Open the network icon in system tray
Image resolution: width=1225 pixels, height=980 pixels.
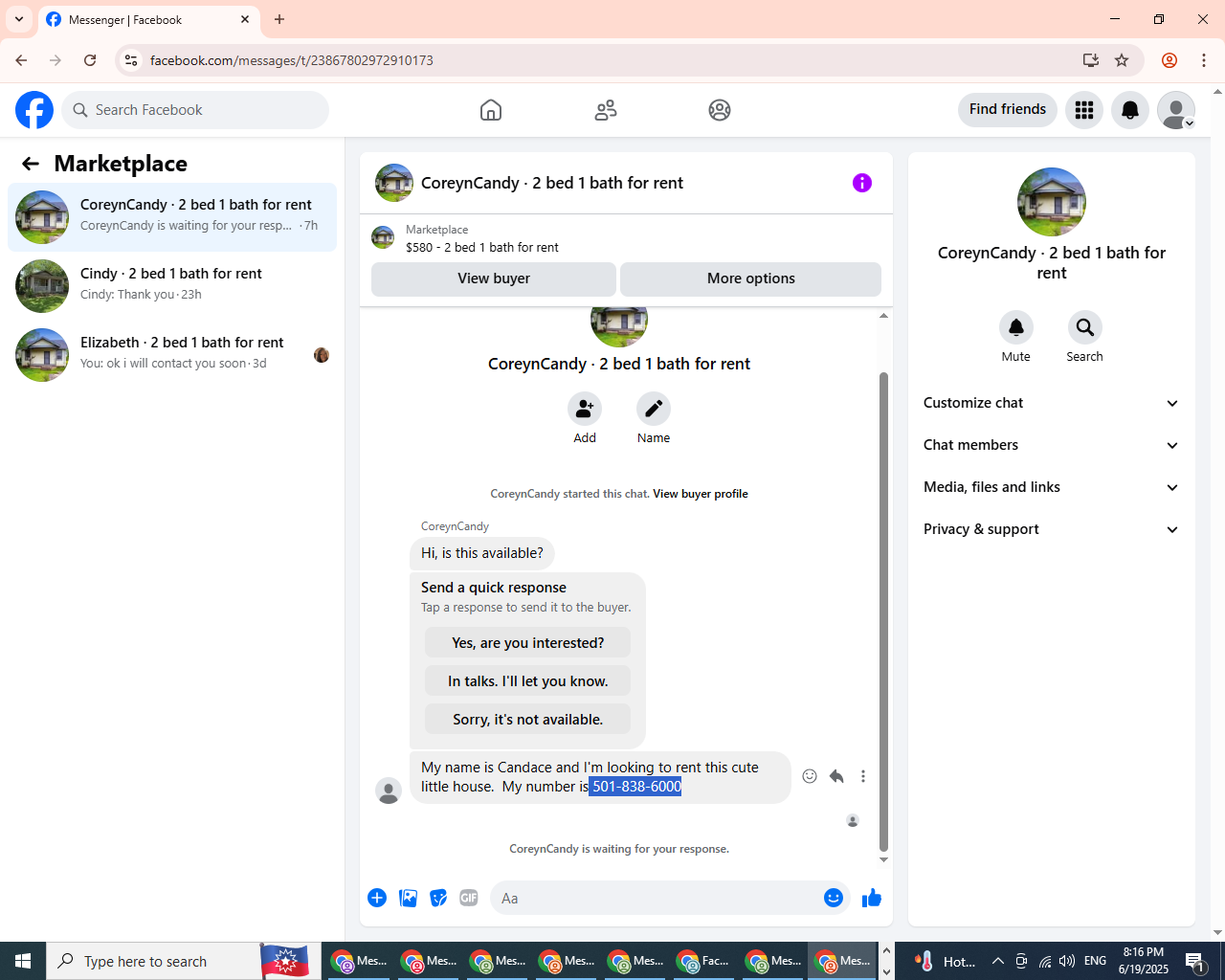(1044, 961)
